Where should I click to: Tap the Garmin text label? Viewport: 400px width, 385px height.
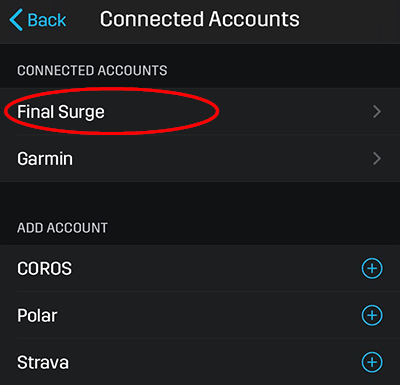(45, 159)
